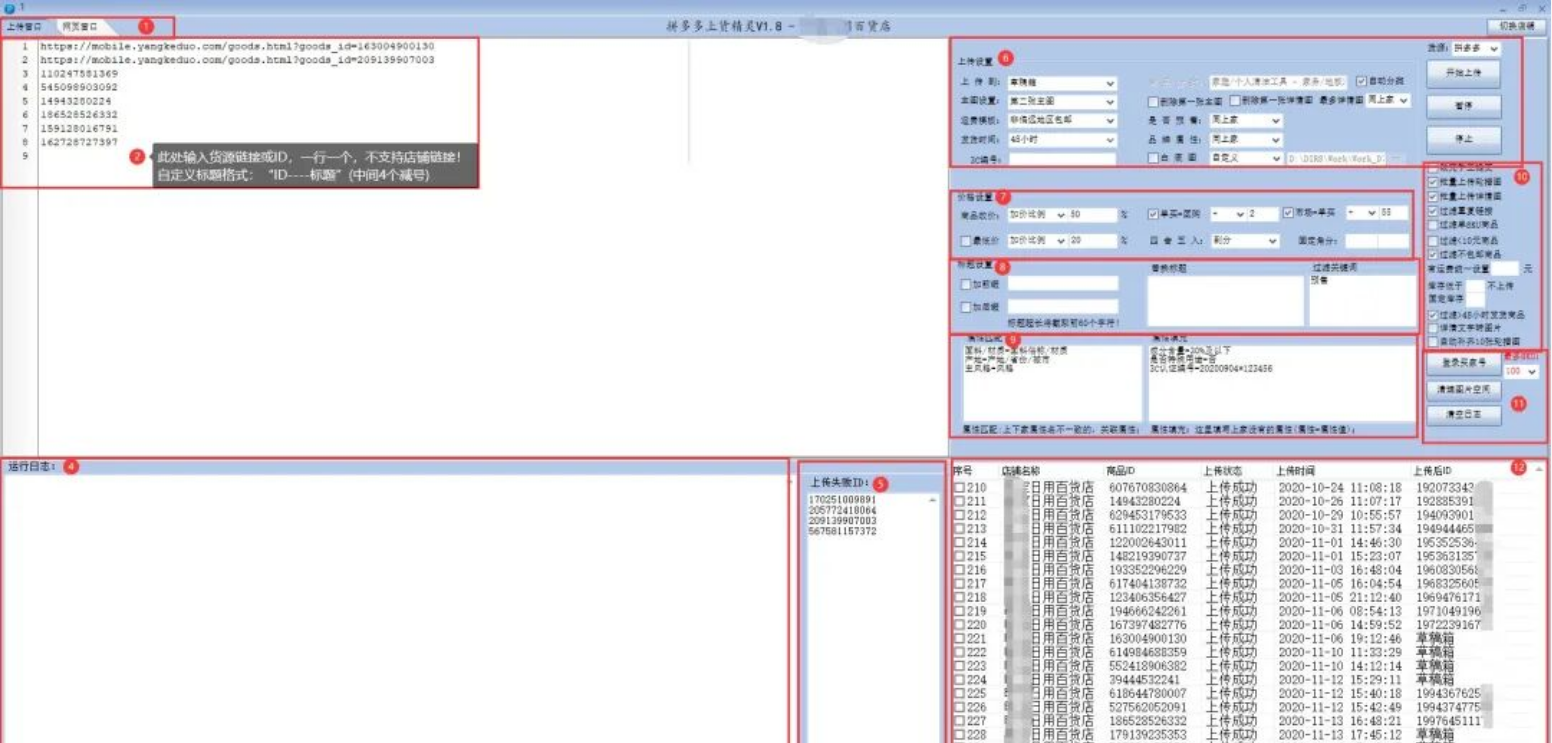This screenshot has width=1552, height=743.
Task: Click the 开始上传 button
Action: point(1463,73)
